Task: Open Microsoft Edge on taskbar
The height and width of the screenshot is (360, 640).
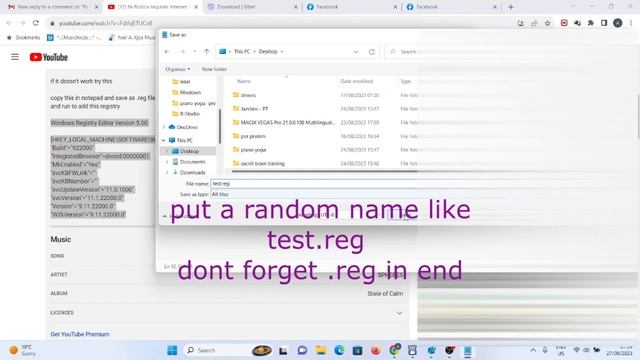Action: (x=339, y=351)
